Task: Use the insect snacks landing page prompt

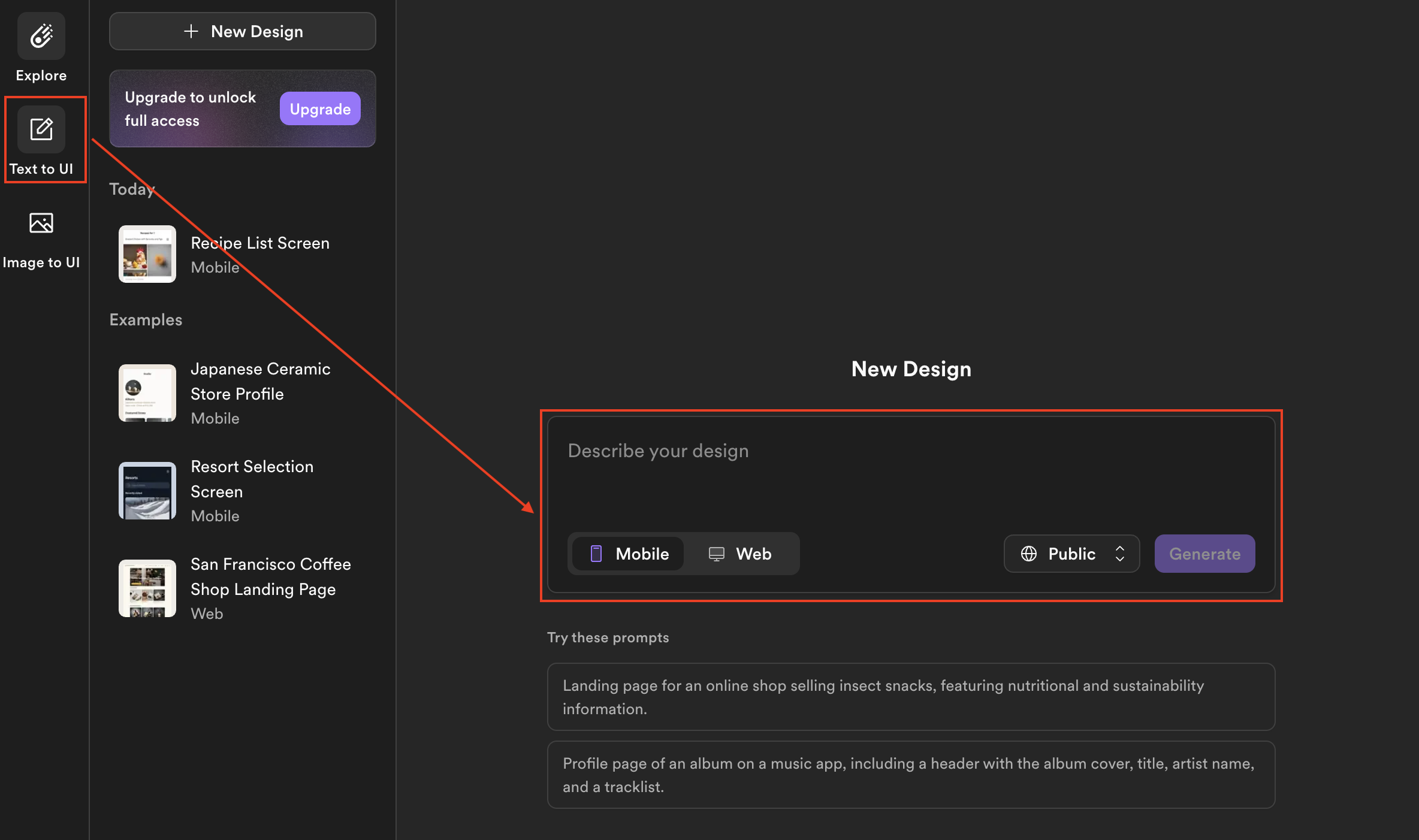Action: pyautogui.click(x=911, y=697)
